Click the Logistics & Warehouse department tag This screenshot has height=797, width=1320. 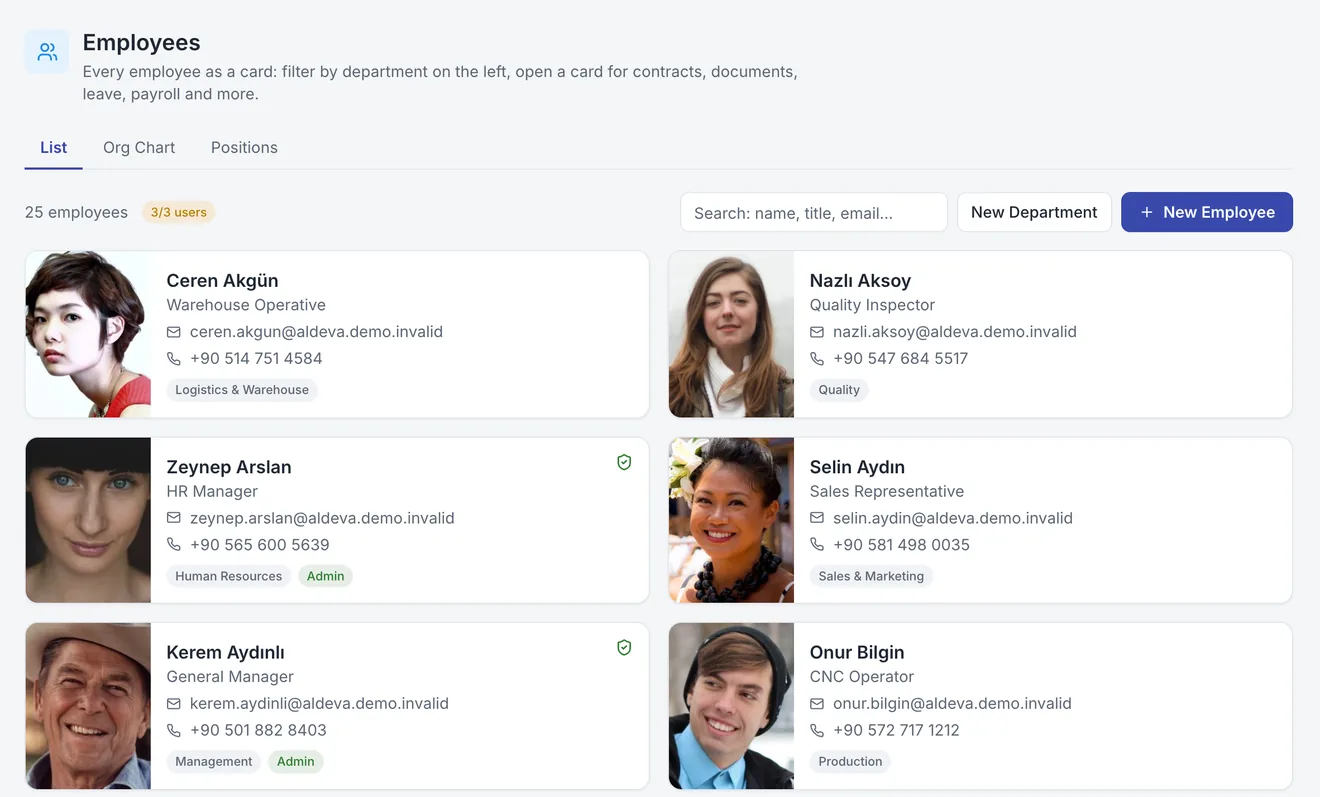242,390
